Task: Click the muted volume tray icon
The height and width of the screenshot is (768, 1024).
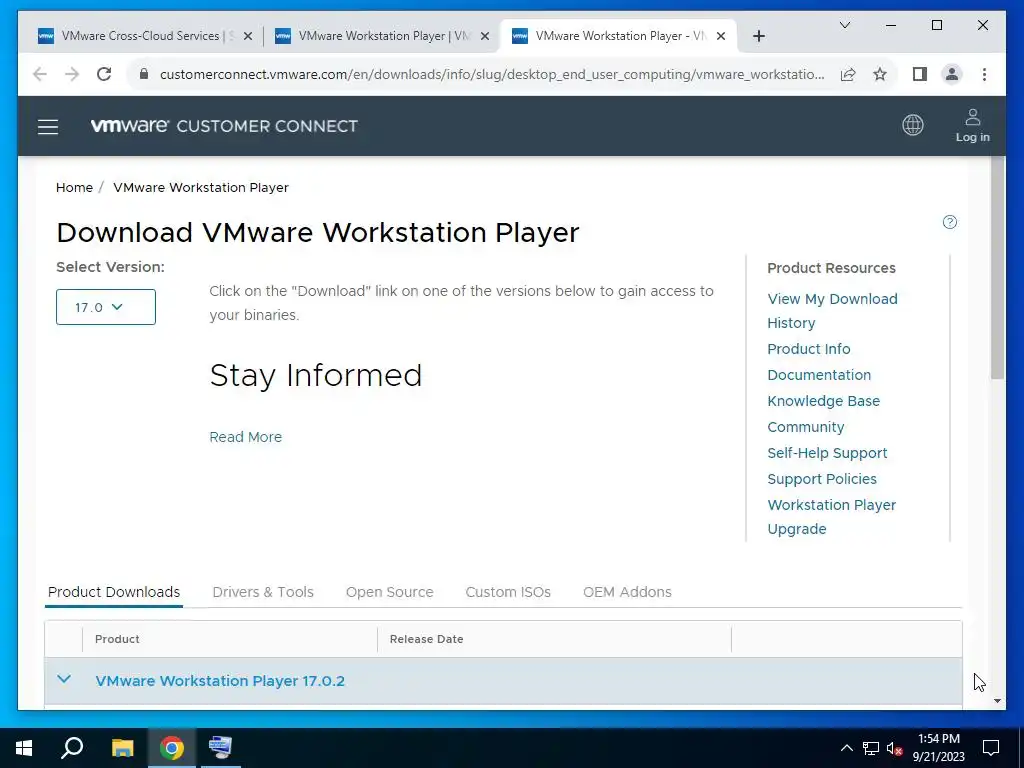Action: click(x=895, y=748)
